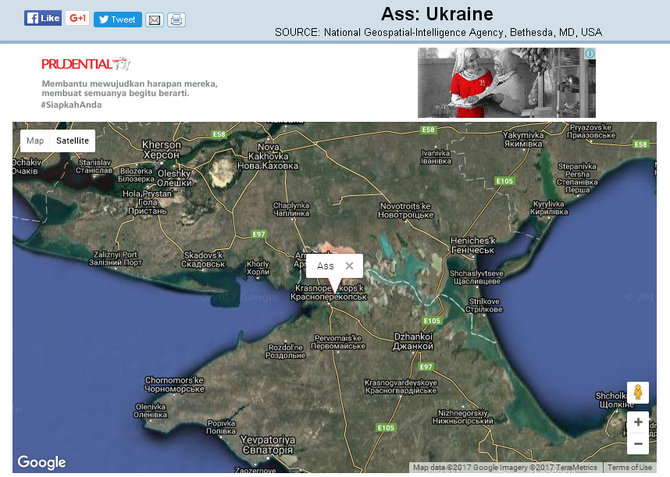
Task: Click the Olenivka label
Action: [150, 410]
